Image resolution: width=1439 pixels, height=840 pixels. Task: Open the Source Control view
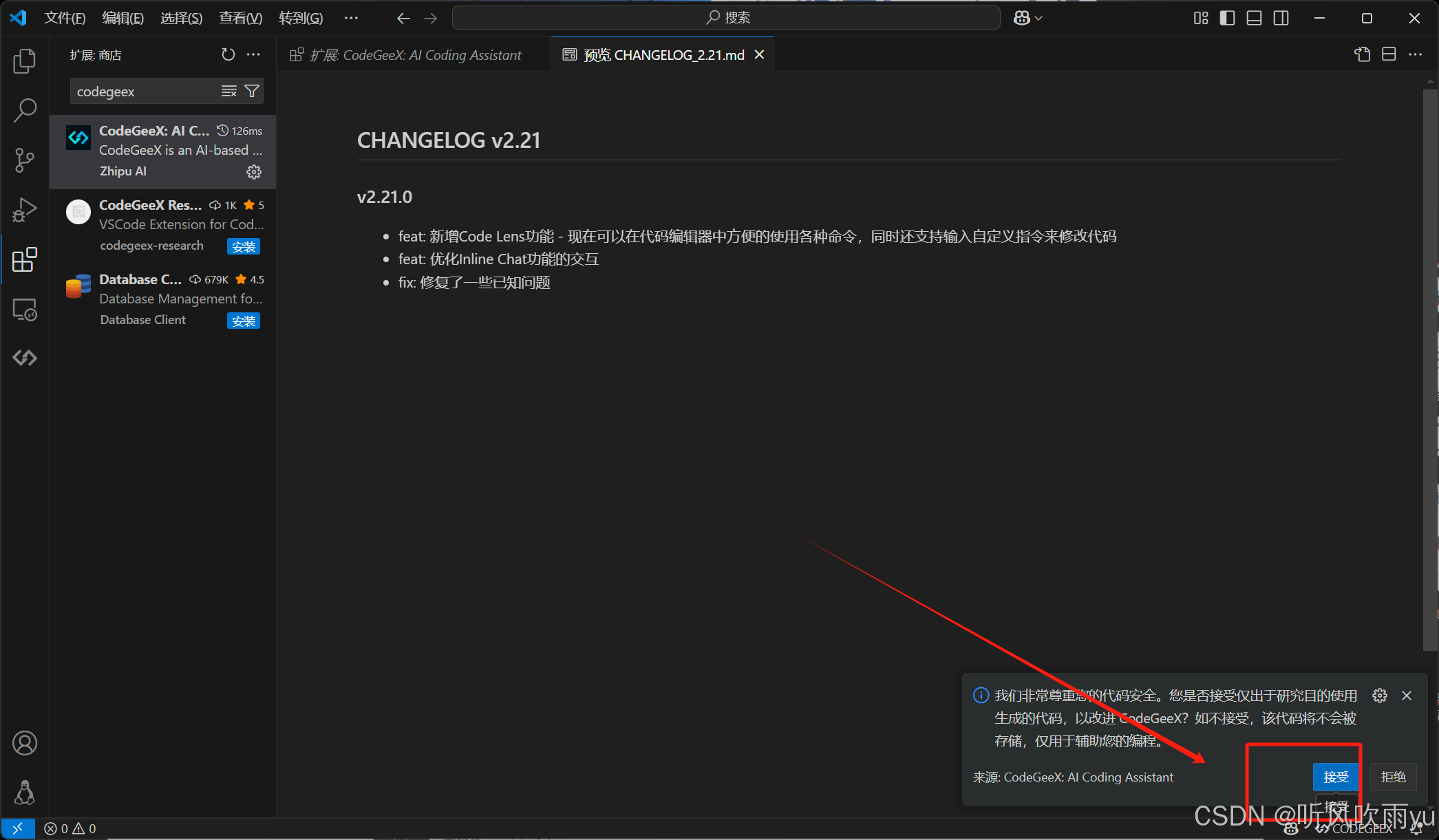tap(25, 160)
